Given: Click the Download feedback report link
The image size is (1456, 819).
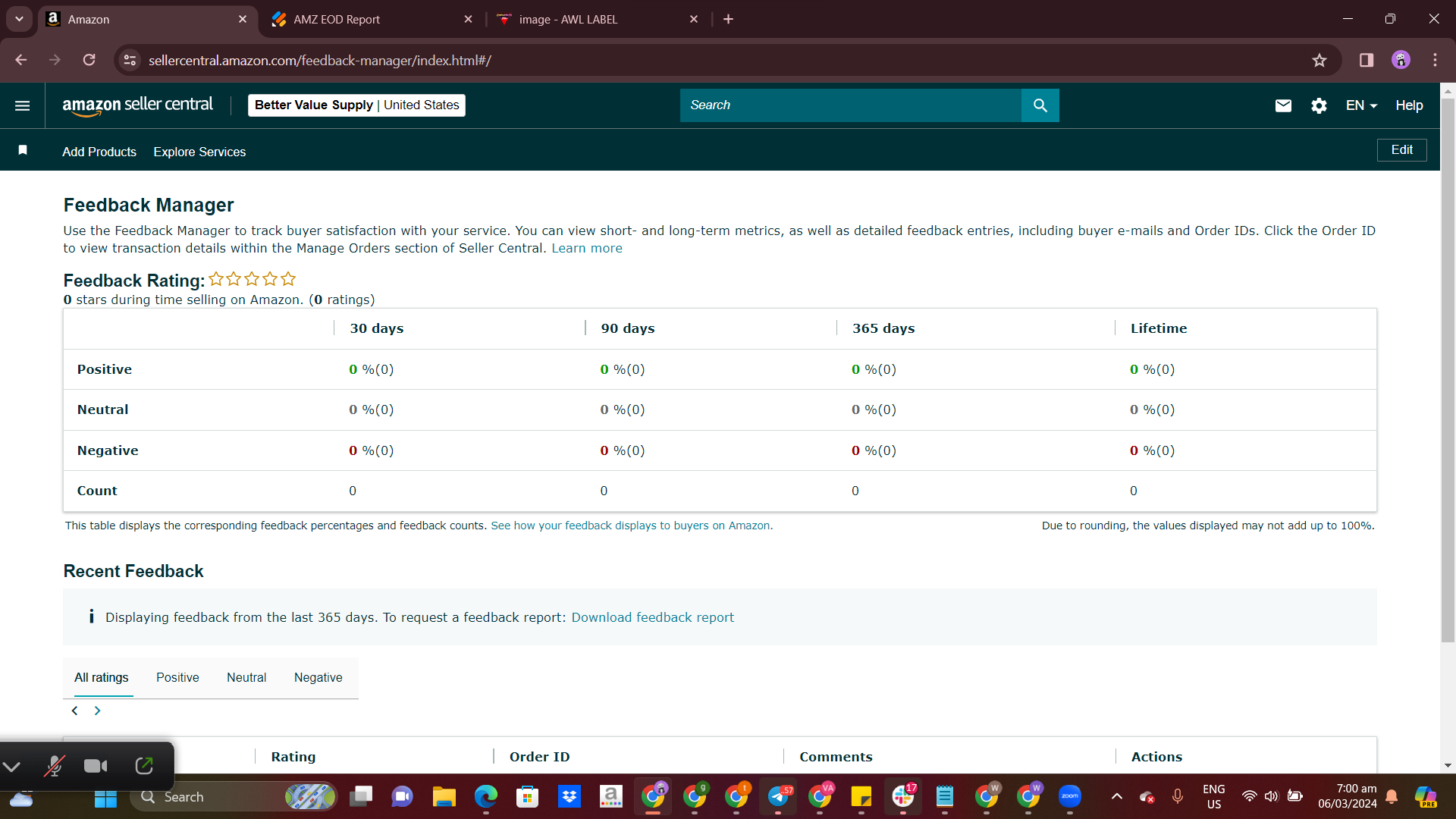Looking at the screenshot, I should pos(652,617).
